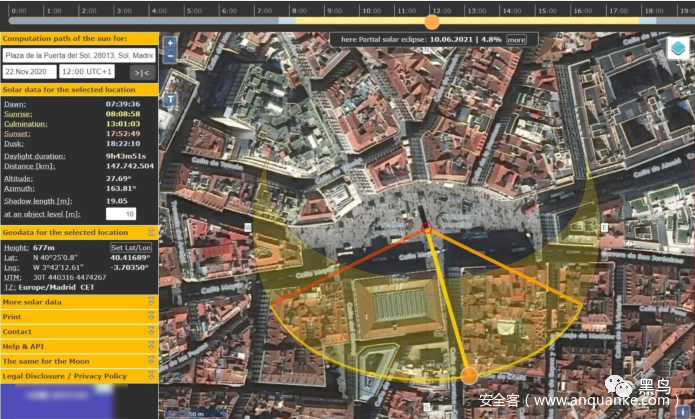Click the 18:00 mark on the timeline

point(654,11)
